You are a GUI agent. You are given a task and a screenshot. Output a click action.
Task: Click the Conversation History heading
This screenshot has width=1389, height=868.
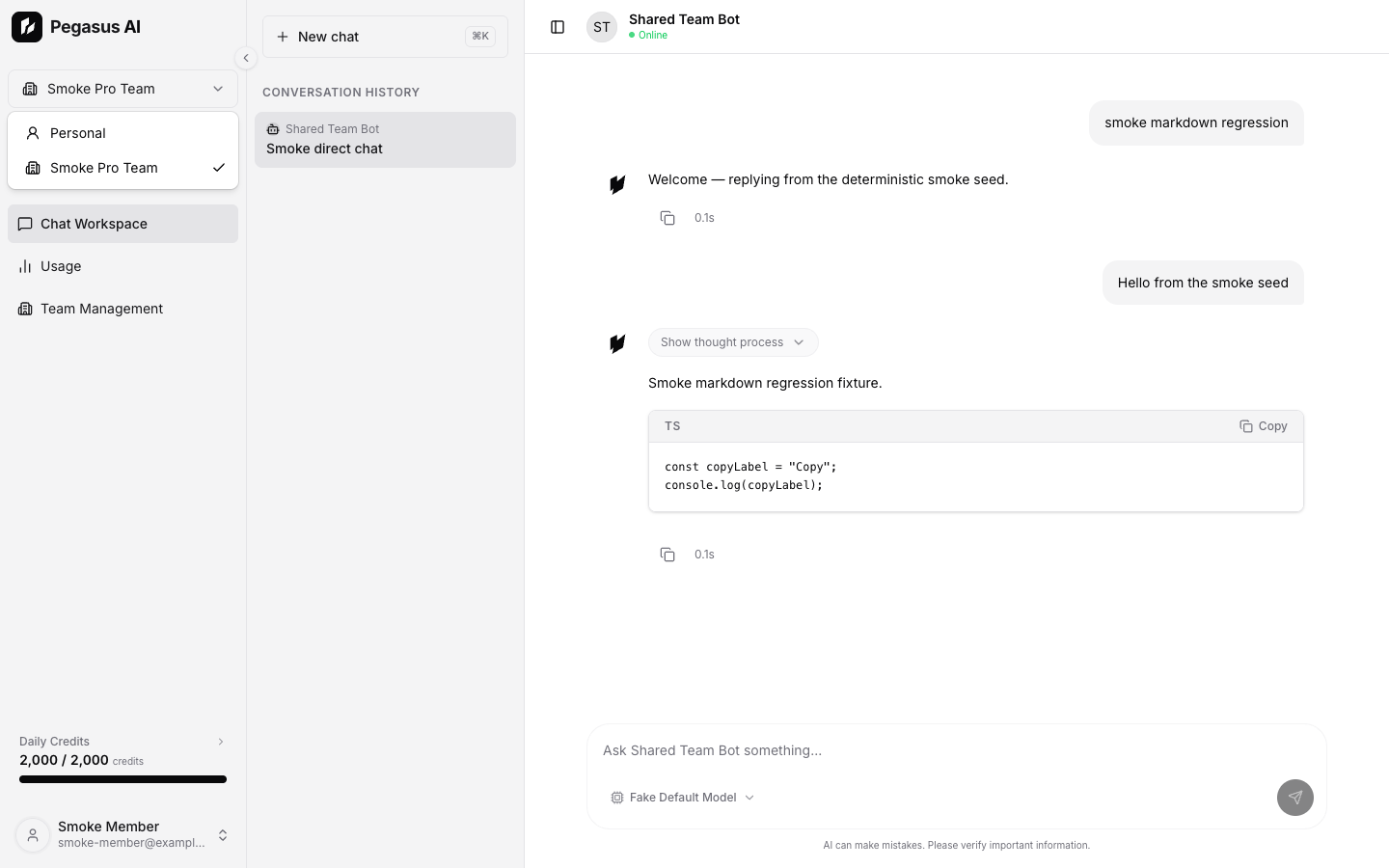tap(340, 93)
